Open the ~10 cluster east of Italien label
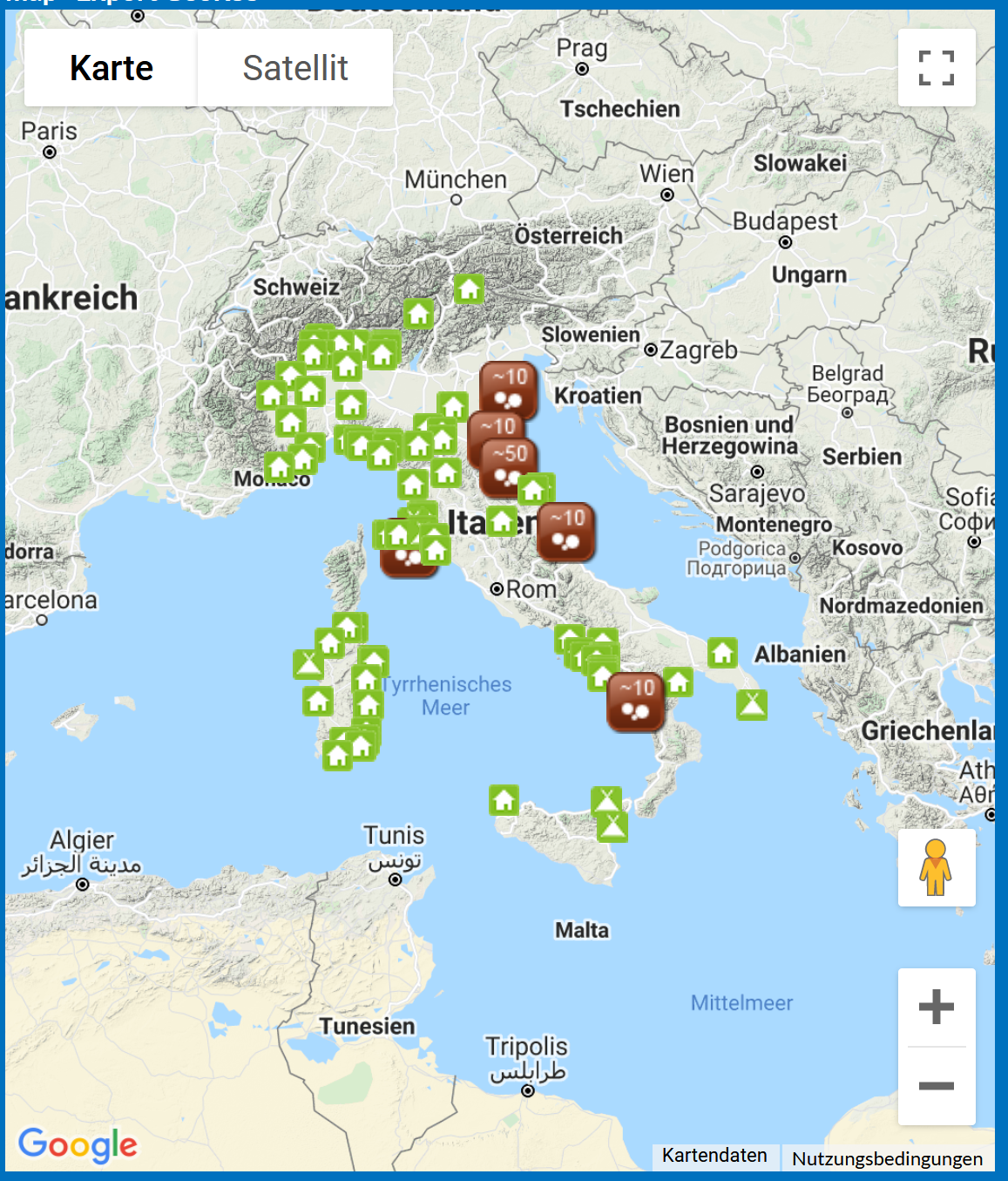This screenshot has height=1181, width=1008. [566, 531]
